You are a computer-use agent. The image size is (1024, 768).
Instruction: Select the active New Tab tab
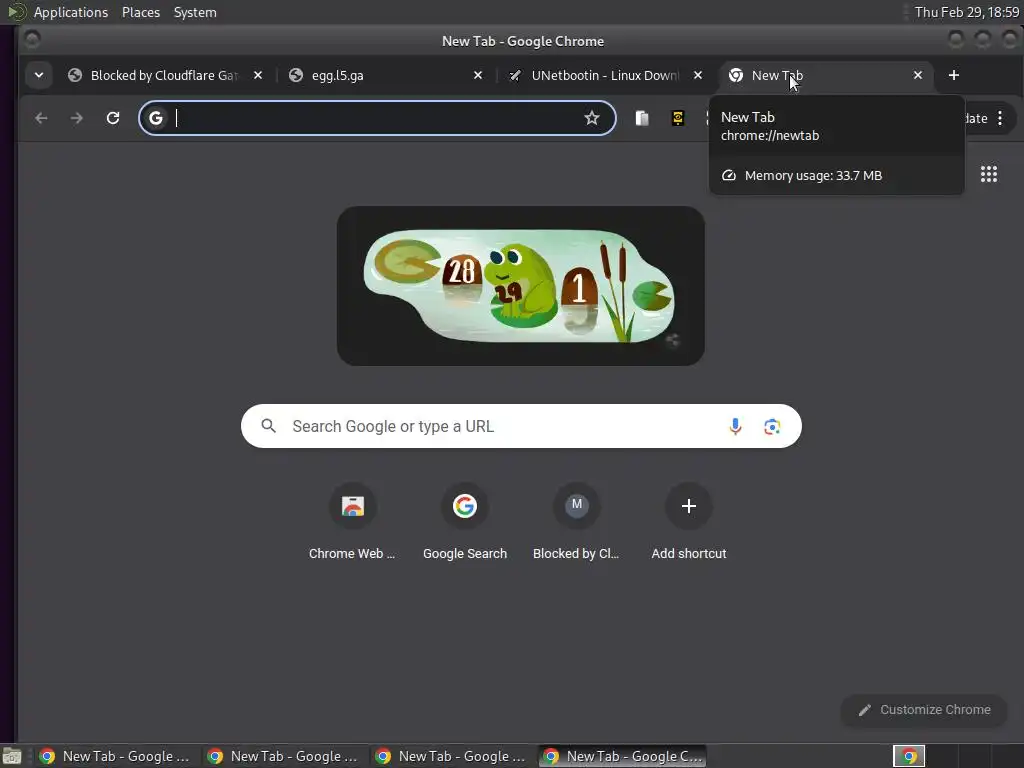pyautogui.click(x=824, y=75)
